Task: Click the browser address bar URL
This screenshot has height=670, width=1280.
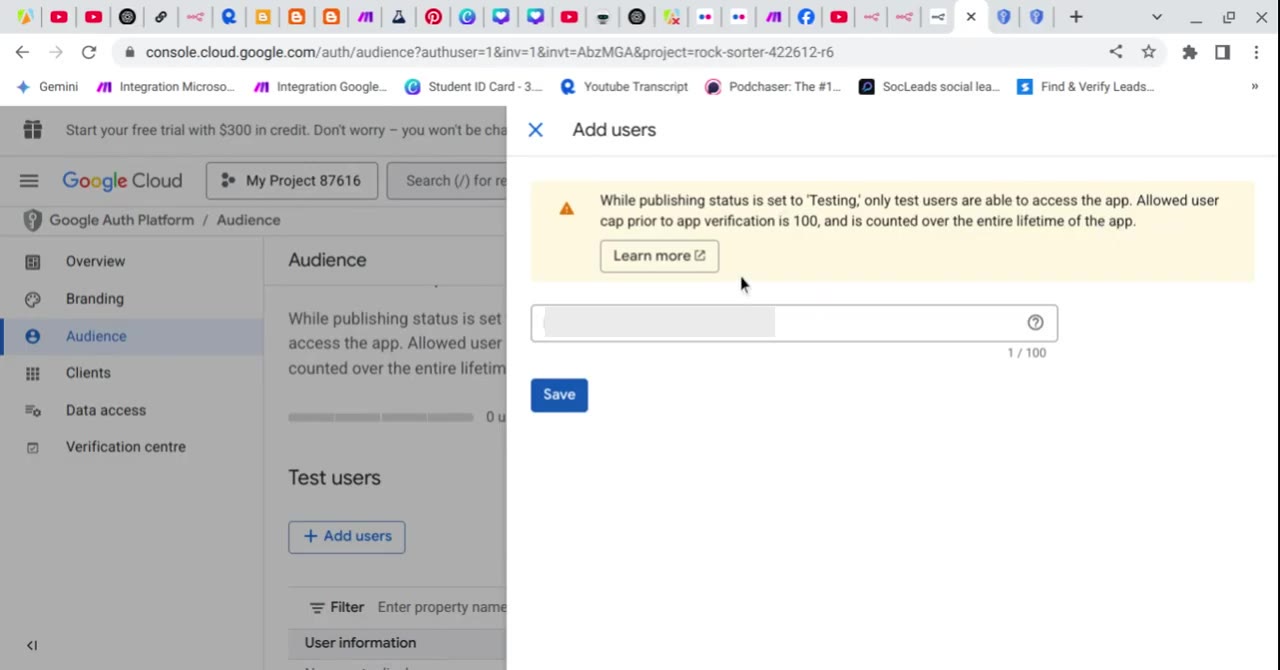Action: coord(489,52)
